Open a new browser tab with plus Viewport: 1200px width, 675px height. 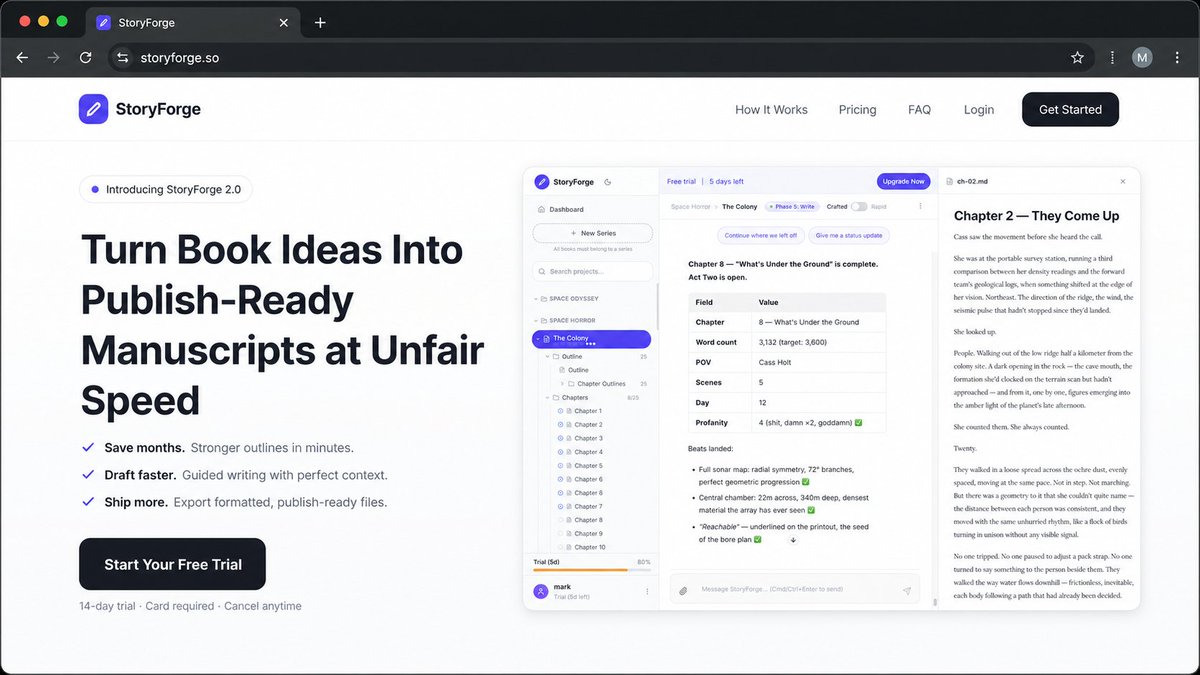coord(320,22)
